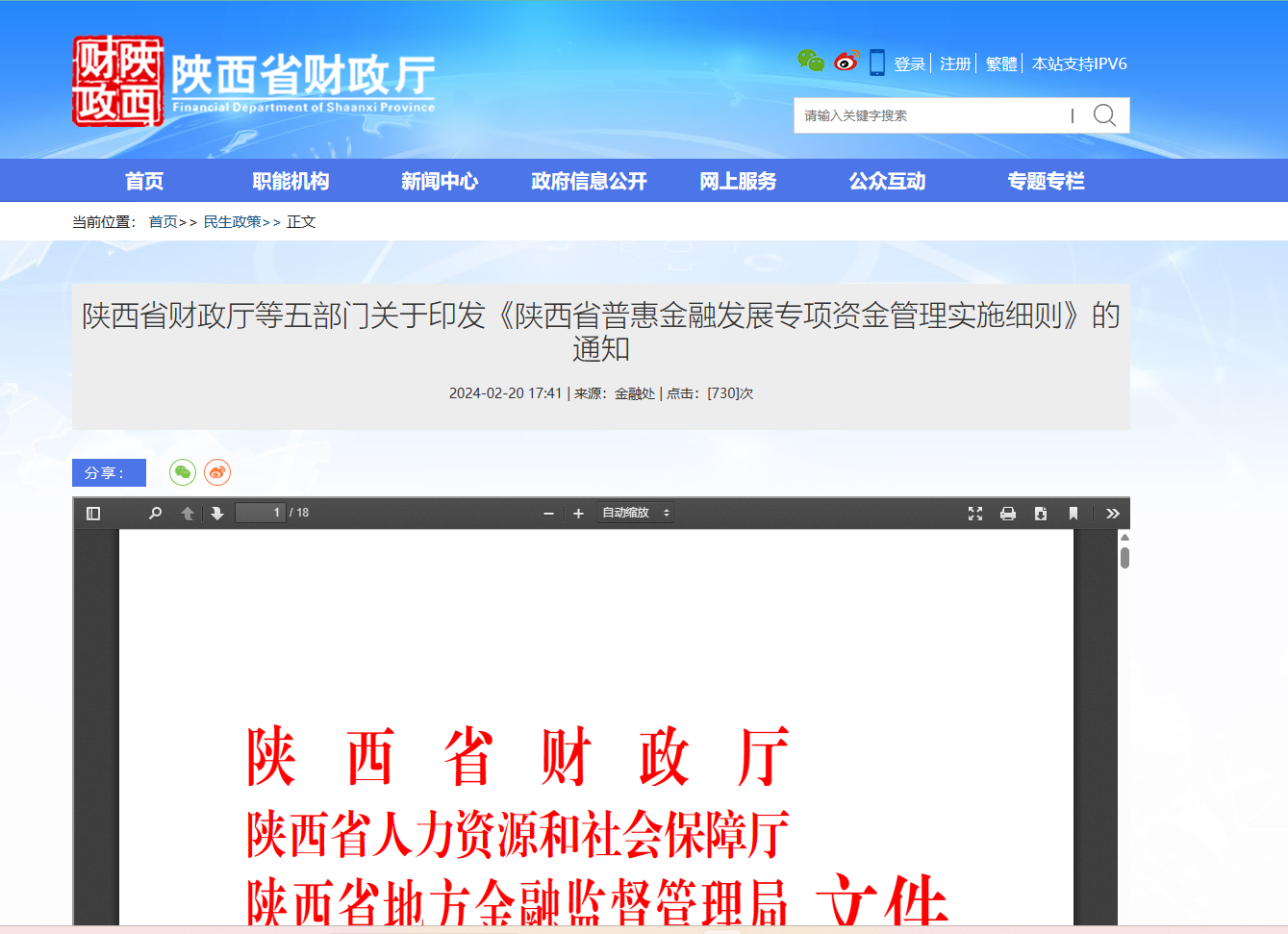Run a search with the magnifier button
The image size is (1288, 934).
(x=1103, y=114)
